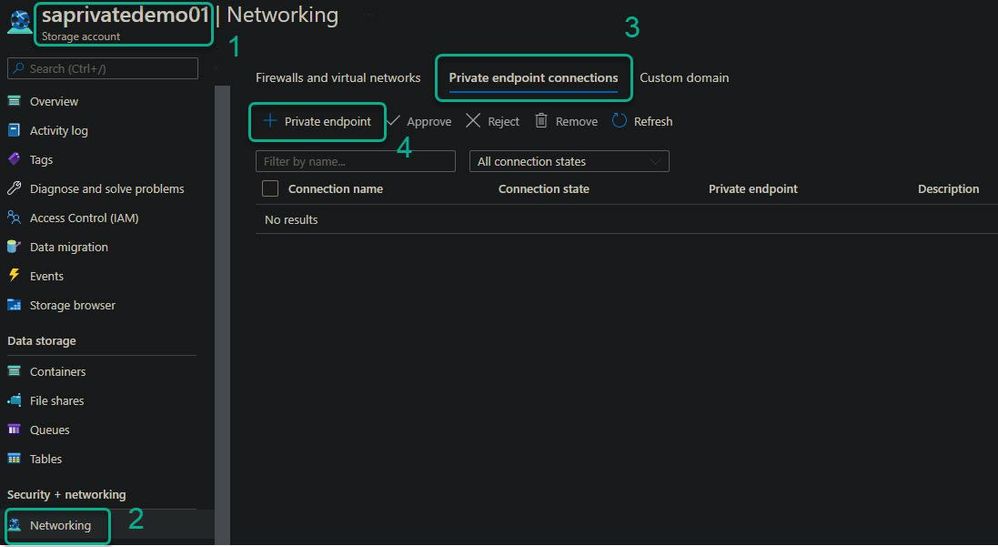Click the Diagnose and solve problems wrench icon
The width and height of the screenshot is (998, 547).
click(x=14, y=188)
